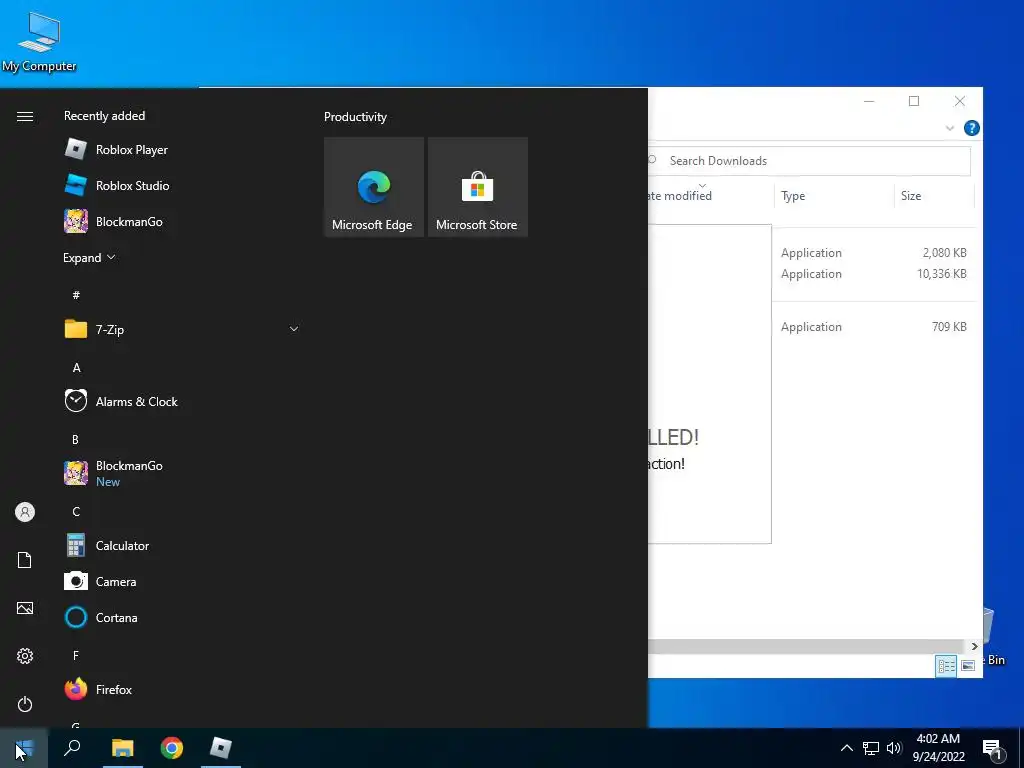Click the Windows Start button

click(x=24, y=748)
